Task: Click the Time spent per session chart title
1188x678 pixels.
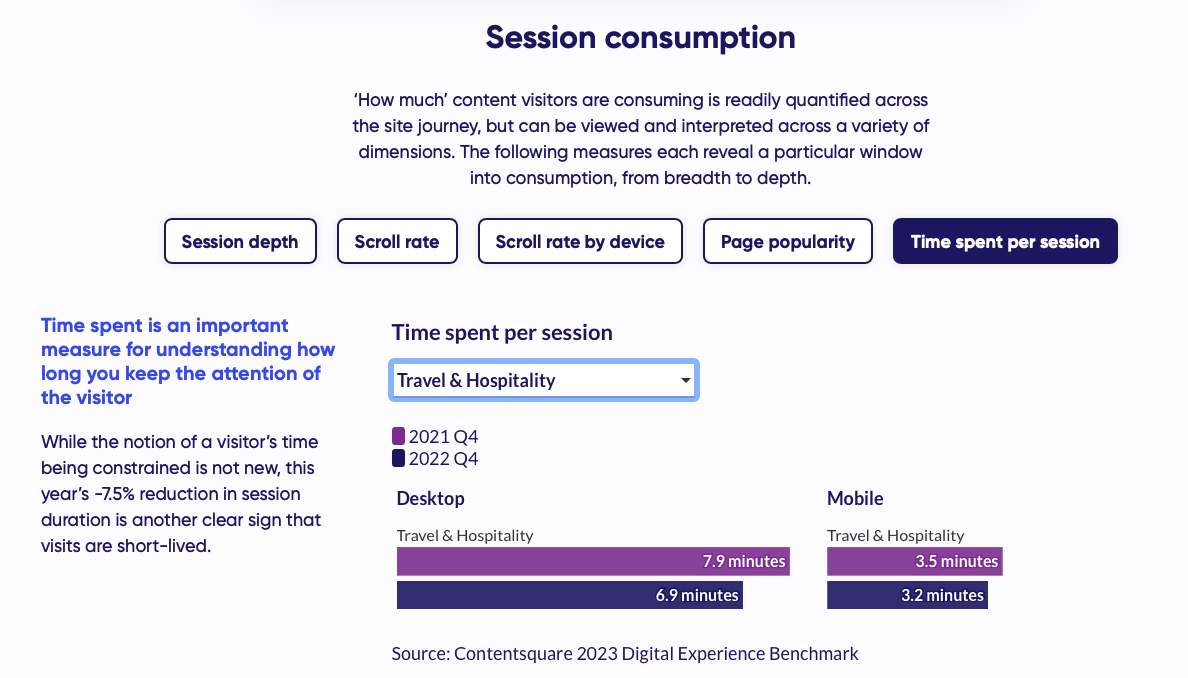Action: pos(502,332)
